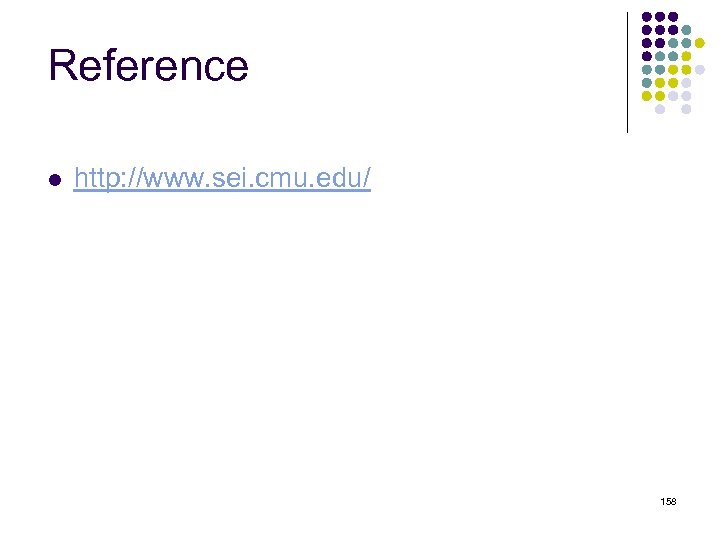Select the lavender dot ending the fifth row

point(699,69)
